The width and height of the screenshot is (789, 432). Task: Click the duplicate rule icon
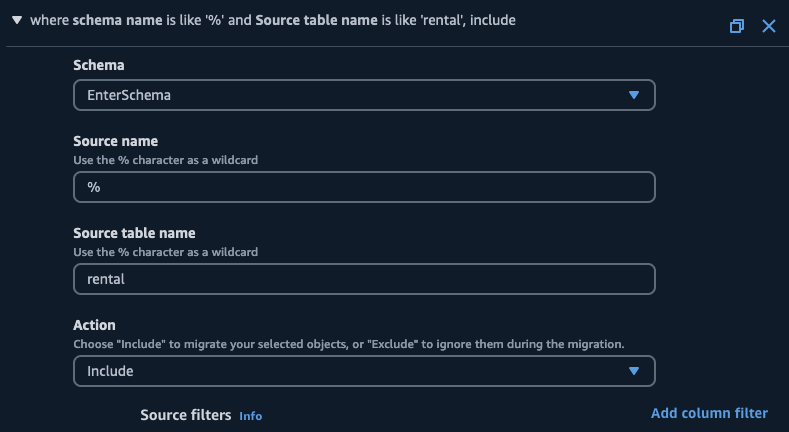click(737, 26)
